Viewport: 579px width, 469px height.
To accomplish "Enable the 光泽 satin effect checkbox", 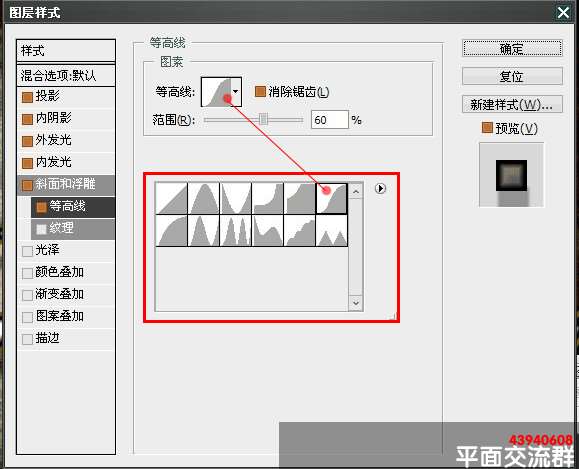I will pos(27,251).
